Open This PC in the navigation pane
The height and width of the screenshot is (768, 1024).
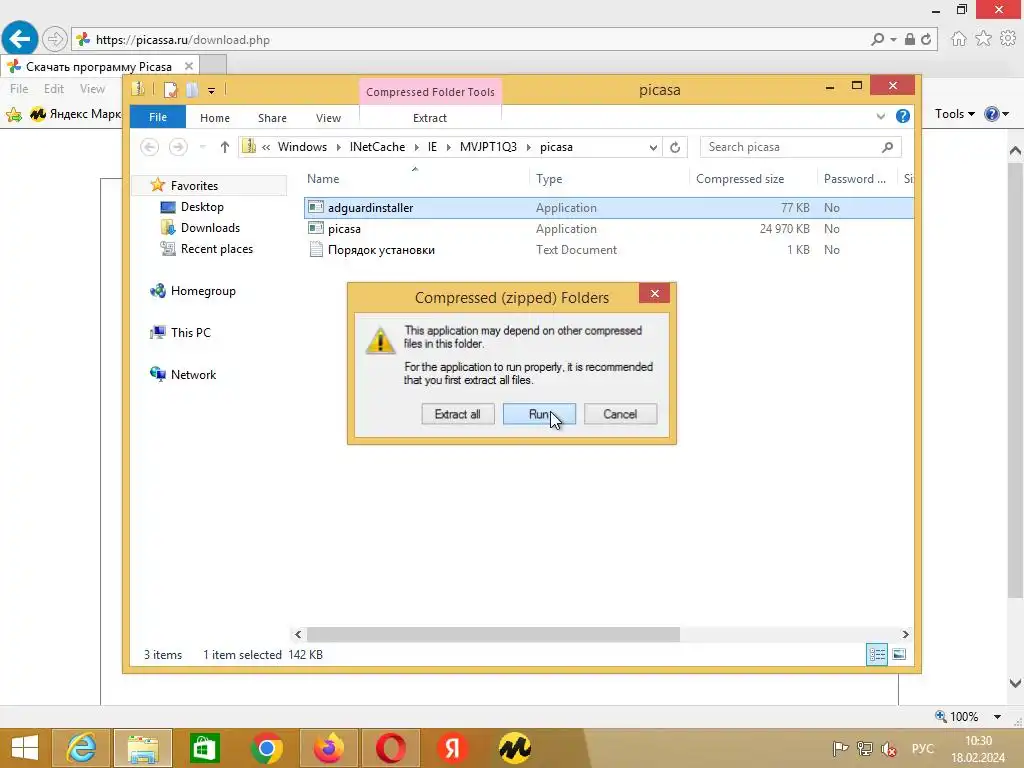tap(190, 332)
